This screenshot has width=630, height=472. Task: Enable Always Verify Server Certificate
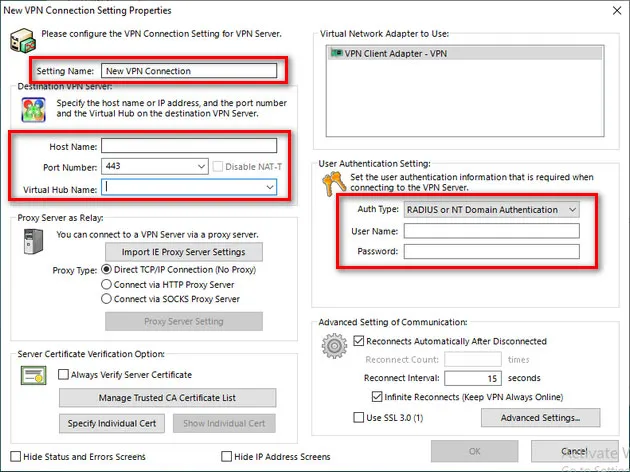click(x=64, y=375)
